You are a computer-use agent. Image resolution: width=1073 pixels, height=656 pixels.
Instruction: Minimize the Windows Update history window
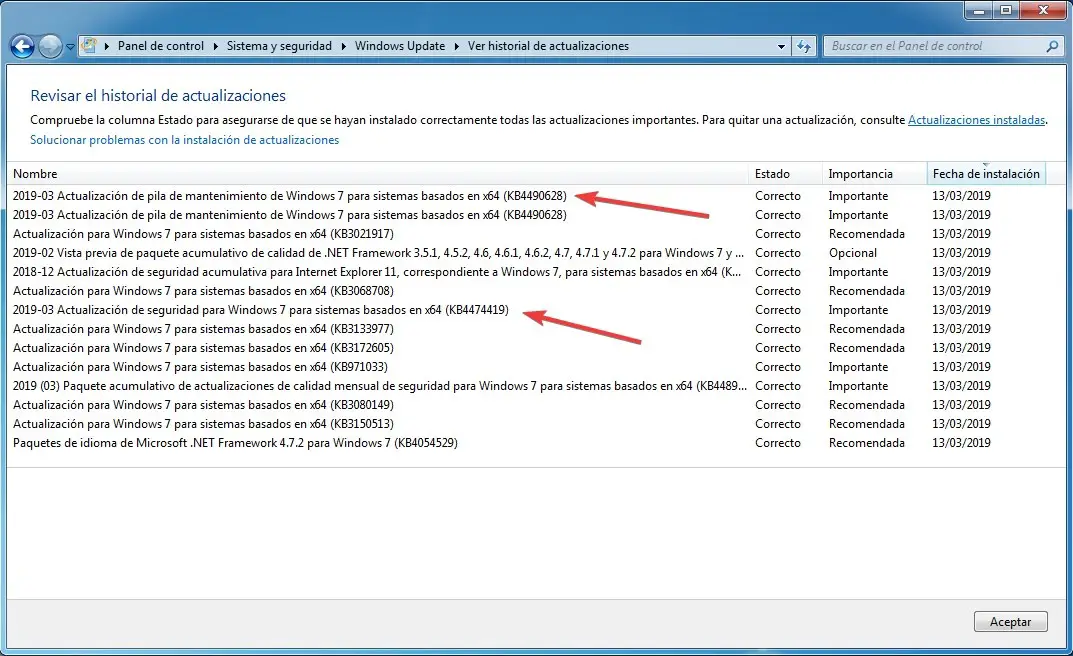(x=979, y=10)
